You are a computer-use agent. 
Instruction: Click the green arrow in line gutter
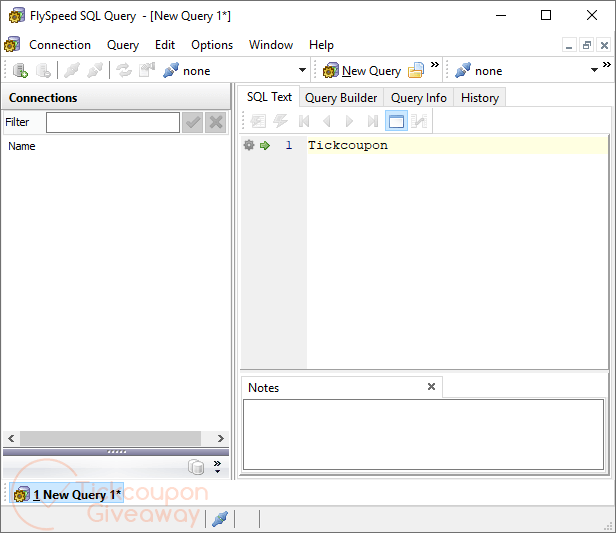[265, 145]
